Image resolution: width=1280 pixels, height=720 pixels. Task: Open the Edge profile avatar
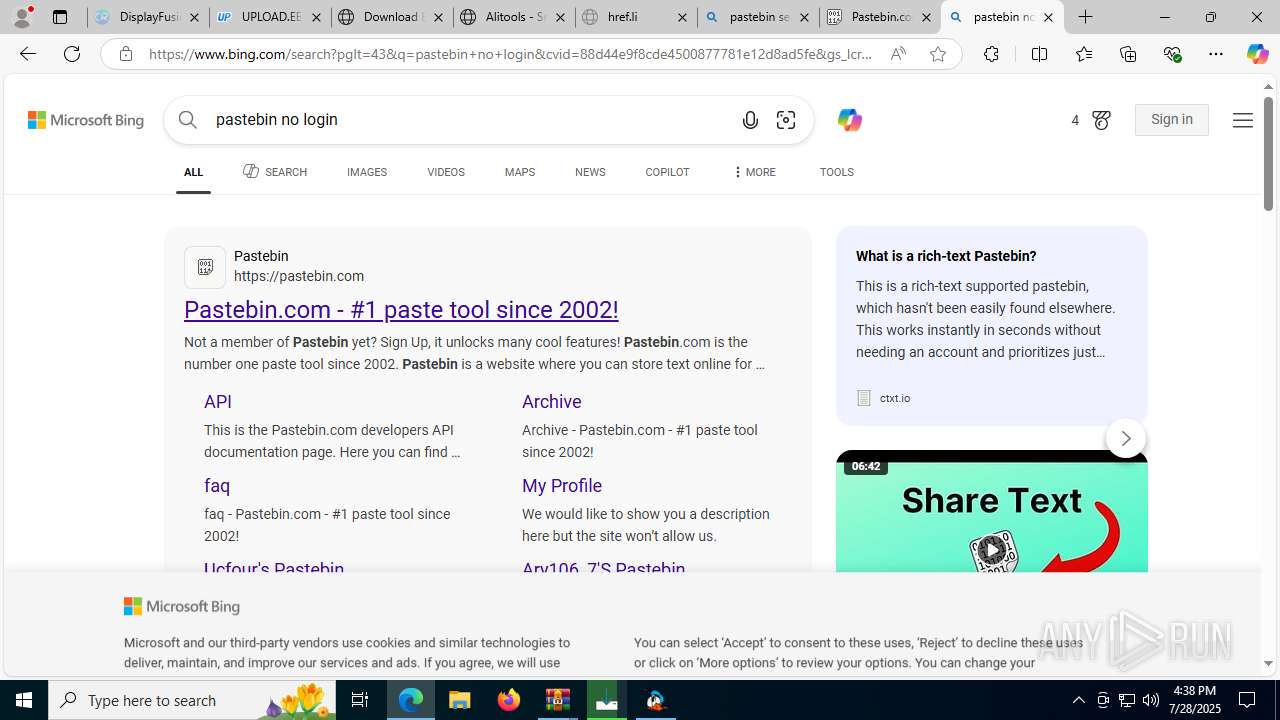point(22,17)
